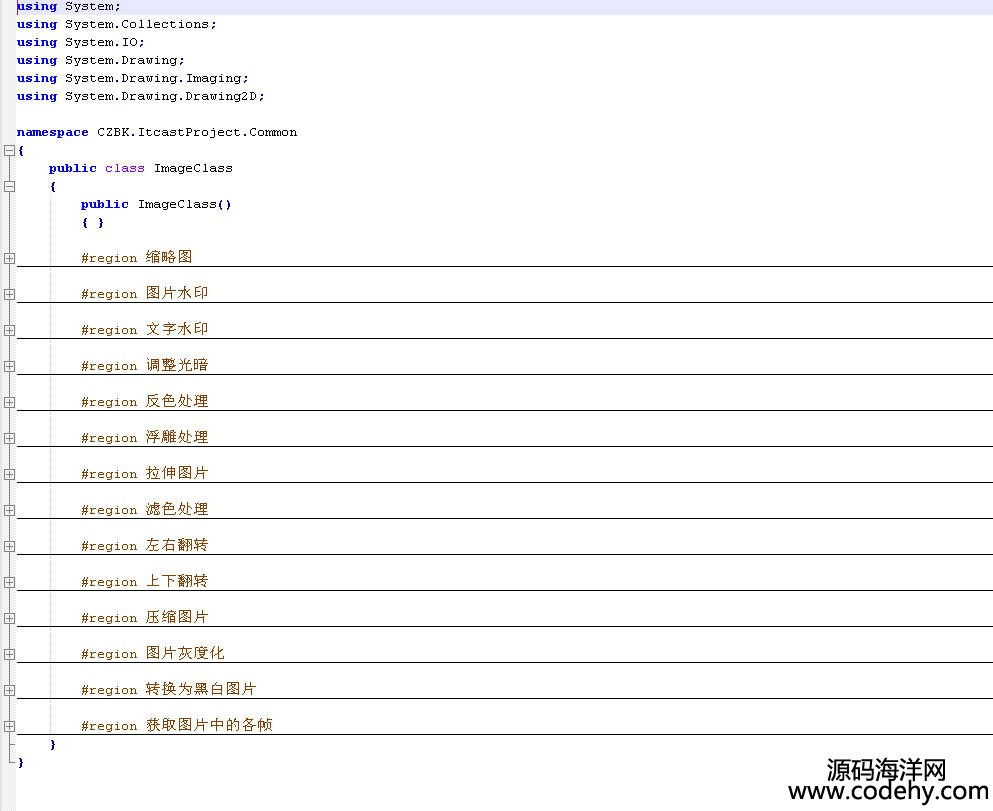Expand the 获取图片中的各帧 region
The image size is (993, 811).
click(9, 726)
